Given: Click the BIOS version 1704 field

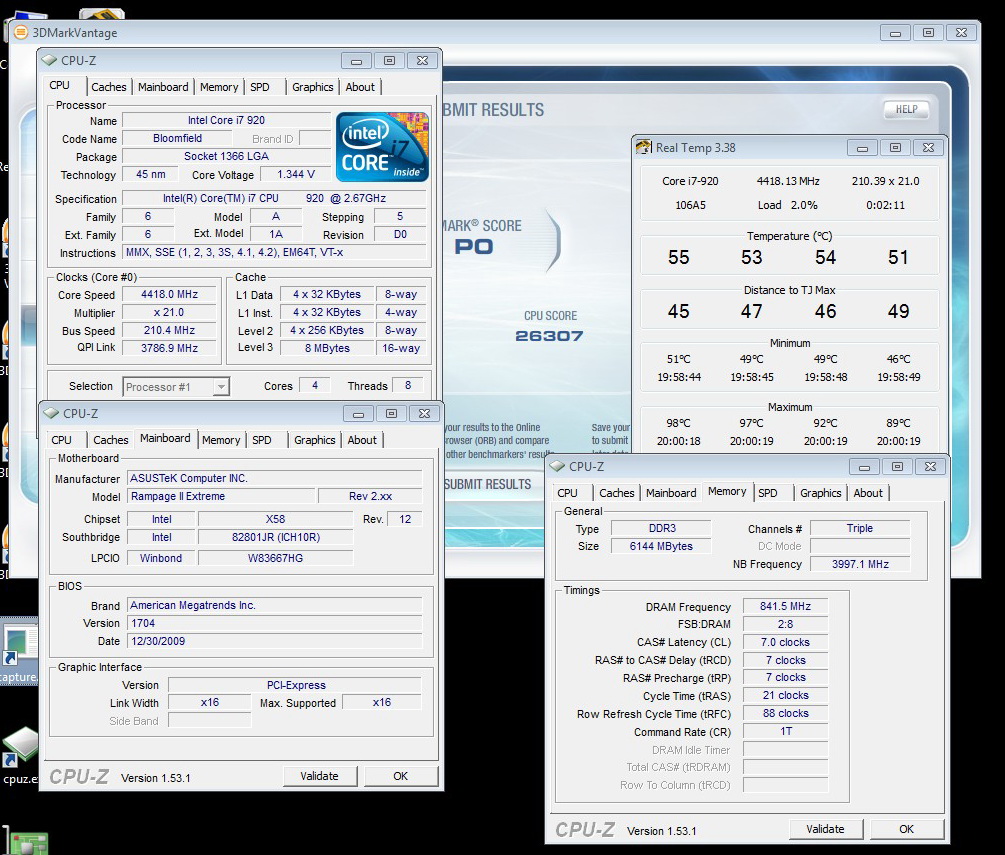Looking at the screenshot, I should (x=274, y=623).
